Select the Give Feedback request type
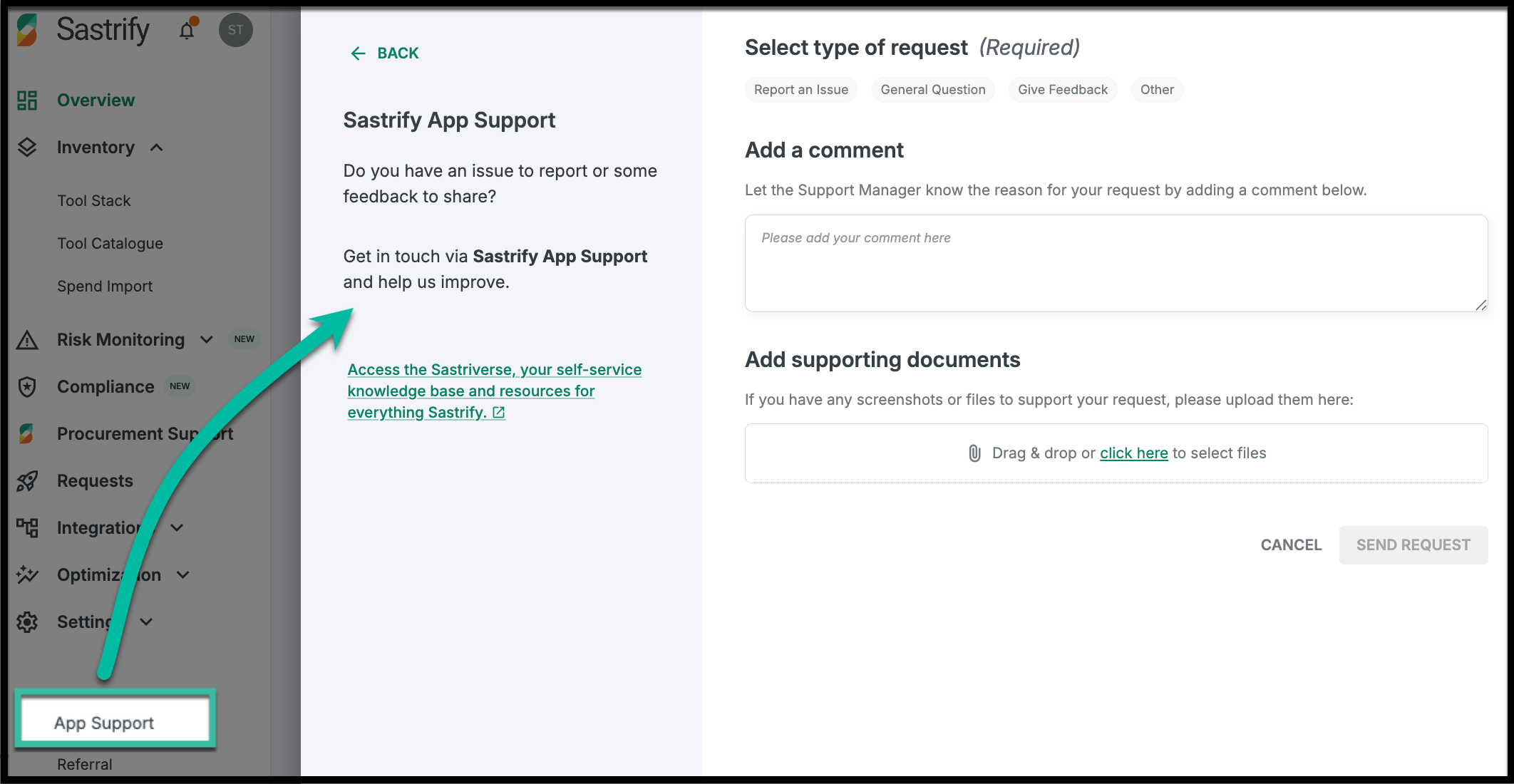Image resolution: width=1514 pixels, height=784 pixels. click(x=1063, y=90)
